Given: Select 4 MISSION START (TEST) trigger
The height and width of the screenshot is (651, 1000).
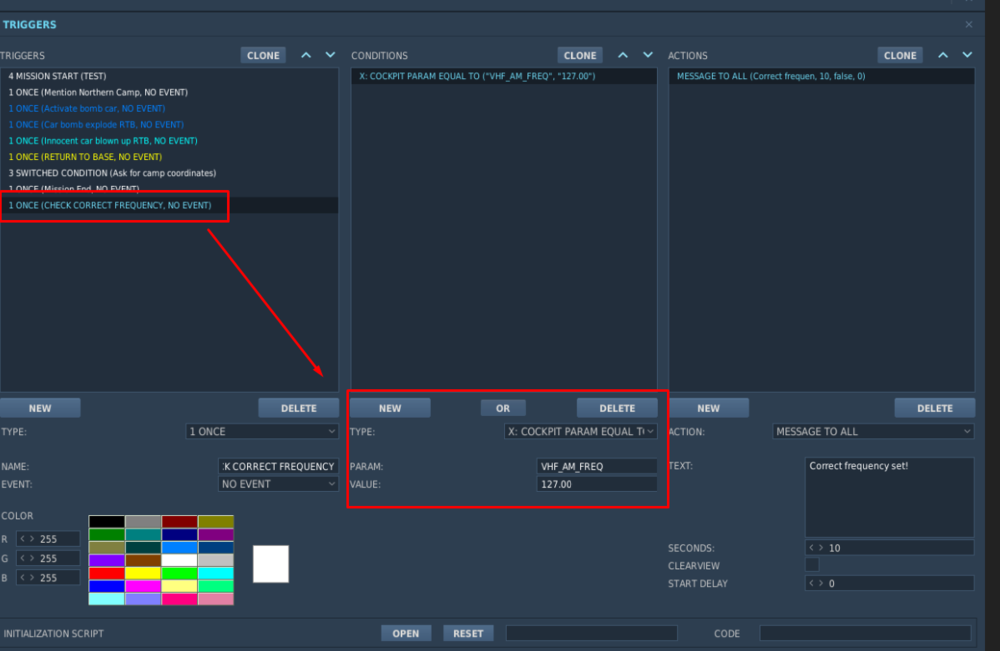Looking at the screenshot, I should pyautogui.click(x=169, y=76).
